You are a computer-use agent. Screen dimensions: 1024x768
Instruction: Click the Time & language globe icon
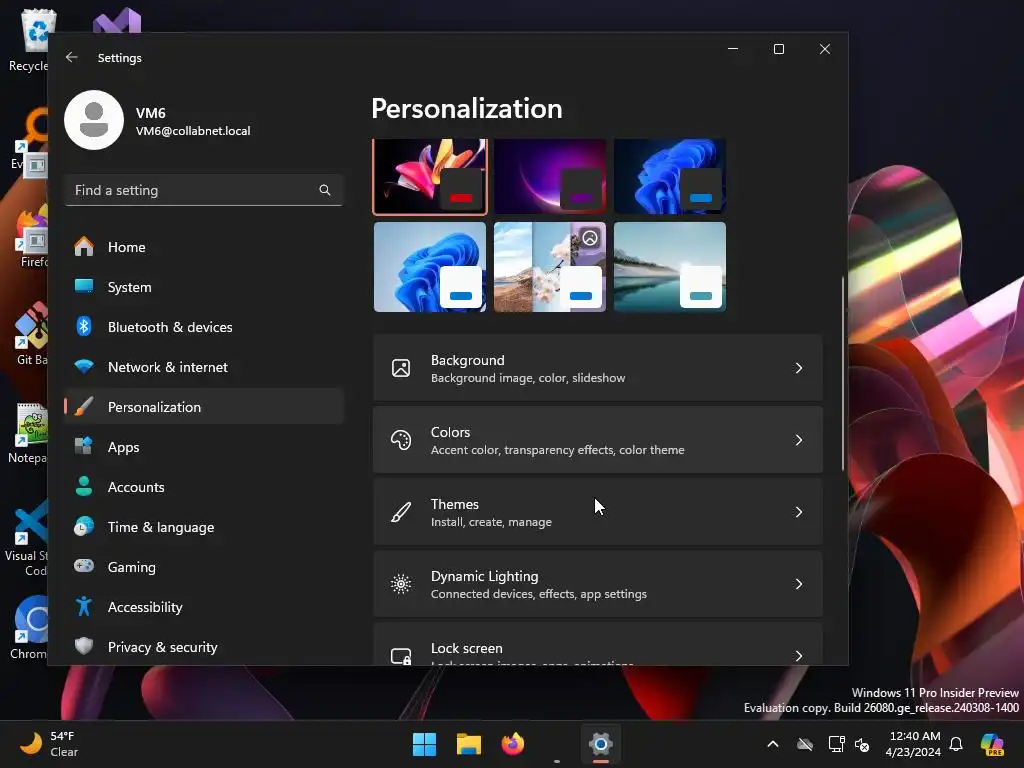click(84, 526)
